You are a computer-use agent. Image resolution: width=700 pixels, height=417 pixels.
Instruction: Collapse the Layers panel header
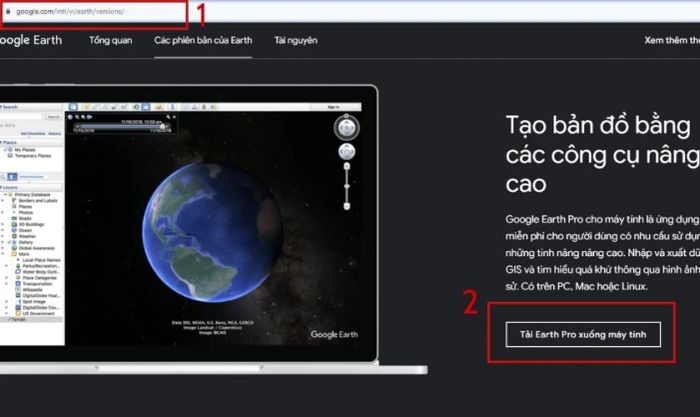[x=31, y=188]
